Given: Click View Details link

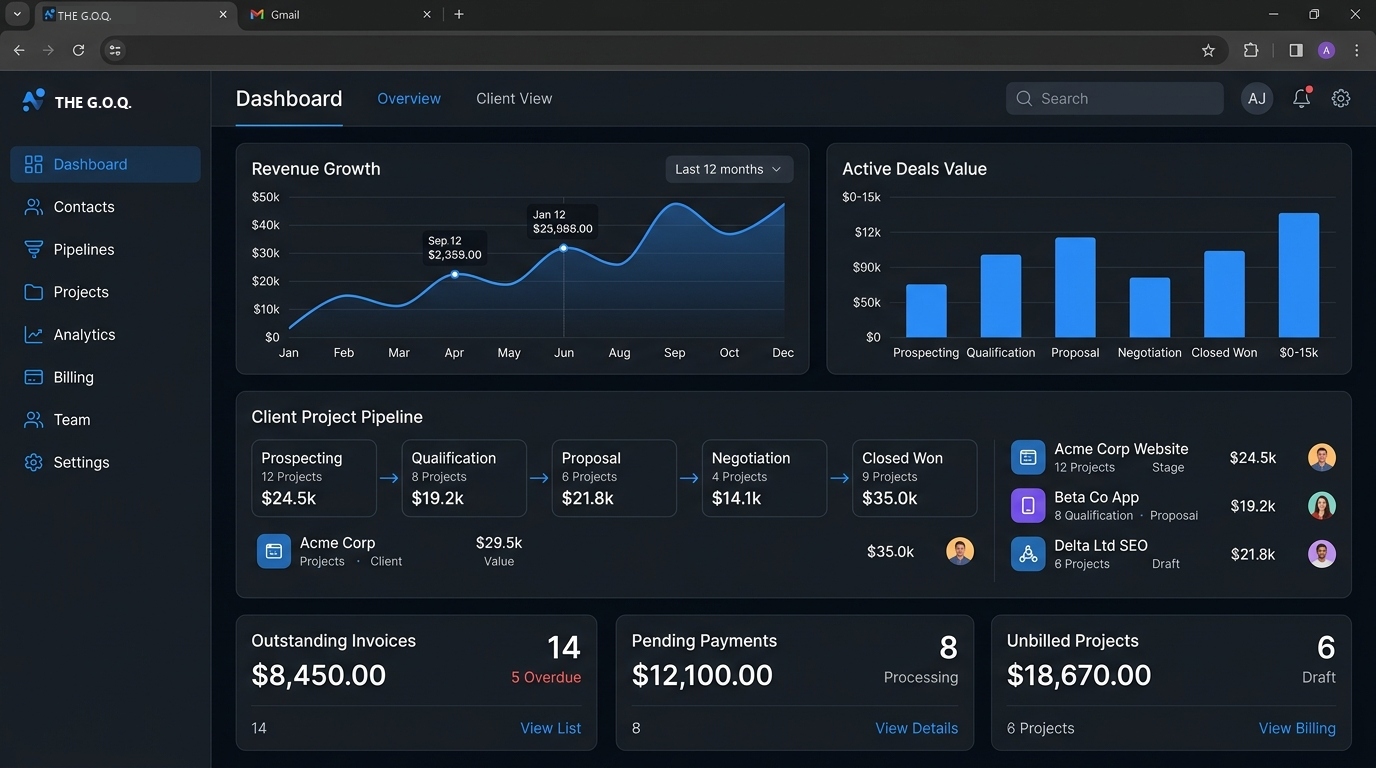Looking at the screenshot, I should (917, 728).
